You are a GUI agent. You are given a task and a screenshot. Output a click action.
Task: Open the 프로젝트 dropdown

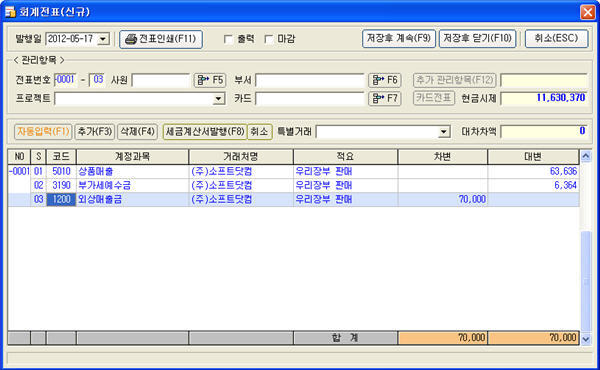218,99
